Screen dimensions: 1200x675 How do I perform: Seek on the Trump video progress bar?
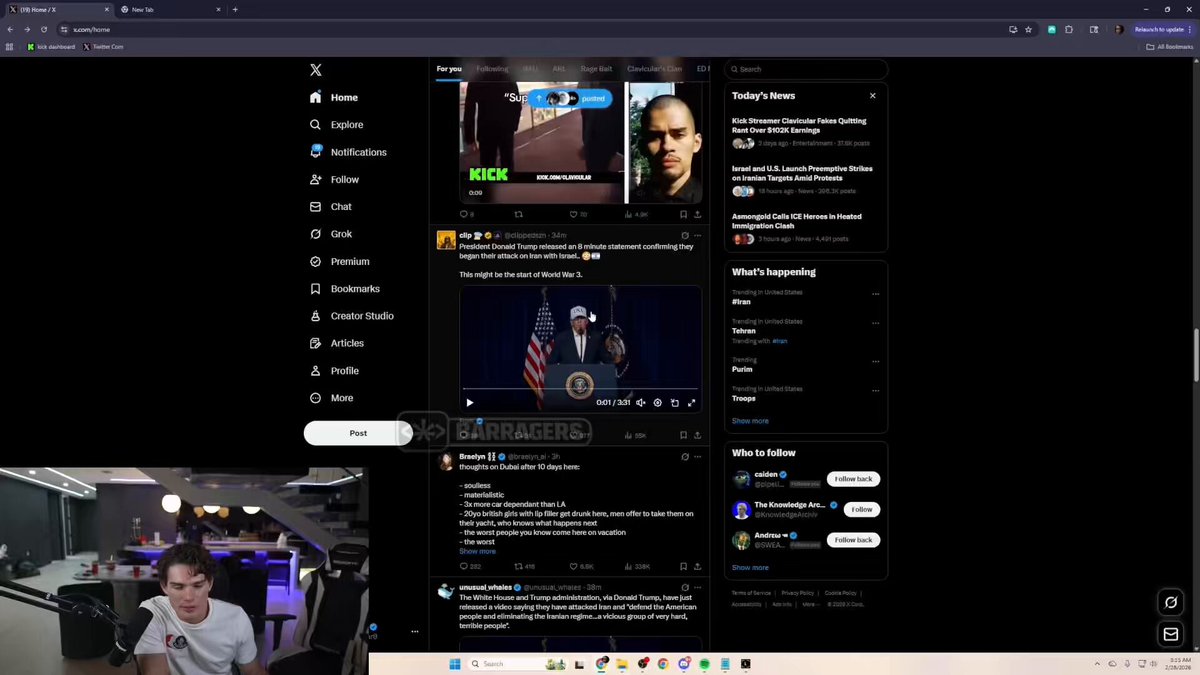pyautogui.click(x=580, y=389)
